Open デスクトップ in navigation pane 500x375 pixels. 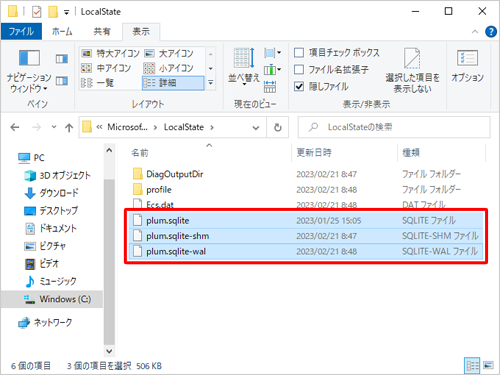point(51,210)
